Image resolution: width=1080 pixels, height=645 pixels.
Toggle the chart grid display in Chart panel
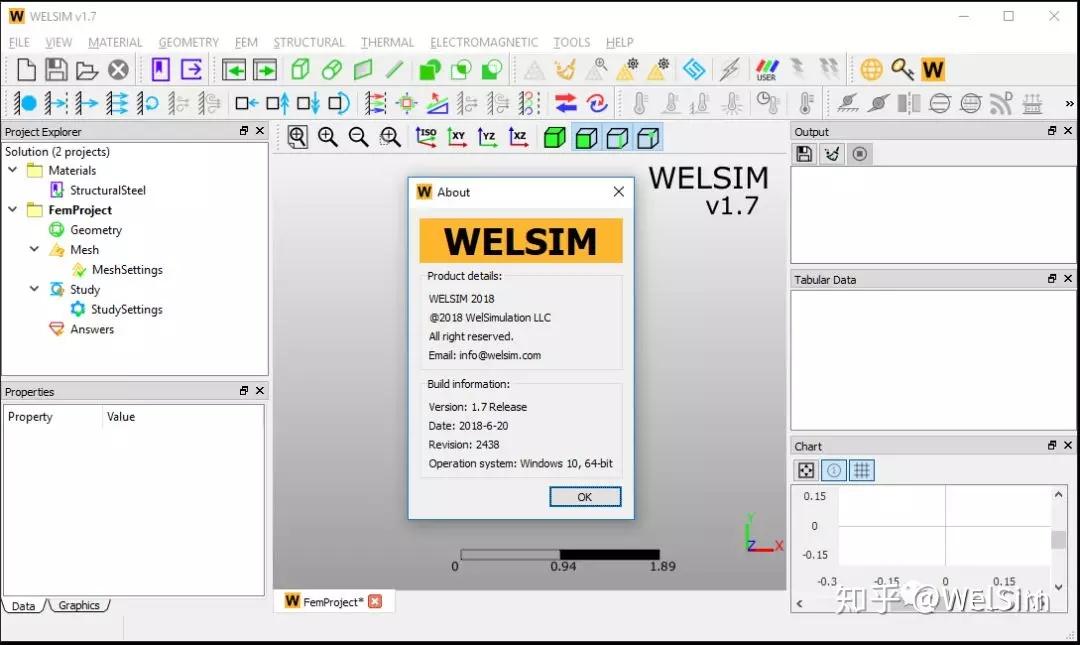coord(862,470)
